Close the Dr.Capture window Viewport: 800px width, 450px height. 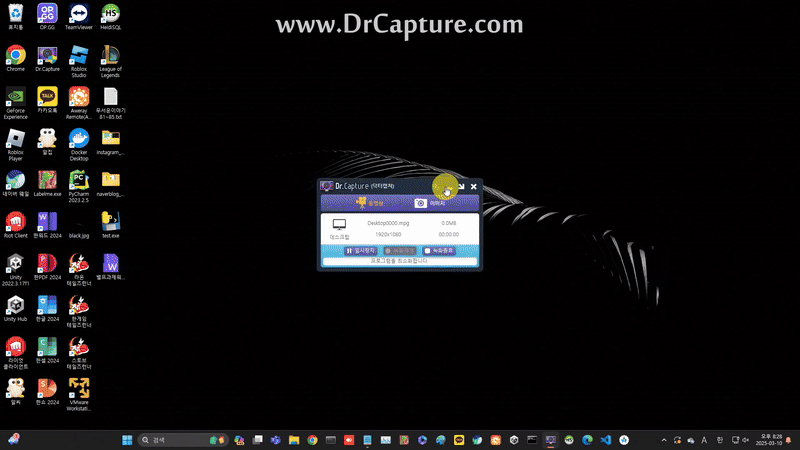[473, 186]
